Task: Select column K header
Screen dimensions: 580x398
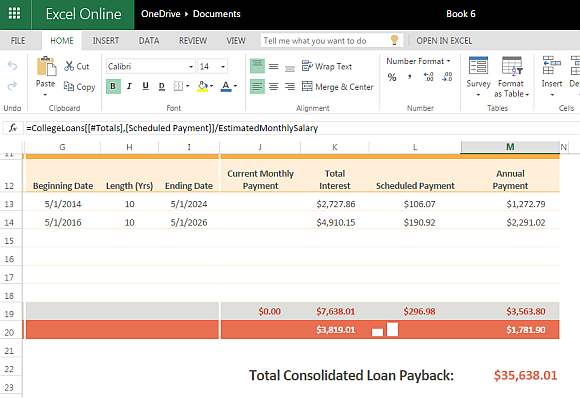Action: 334,147
